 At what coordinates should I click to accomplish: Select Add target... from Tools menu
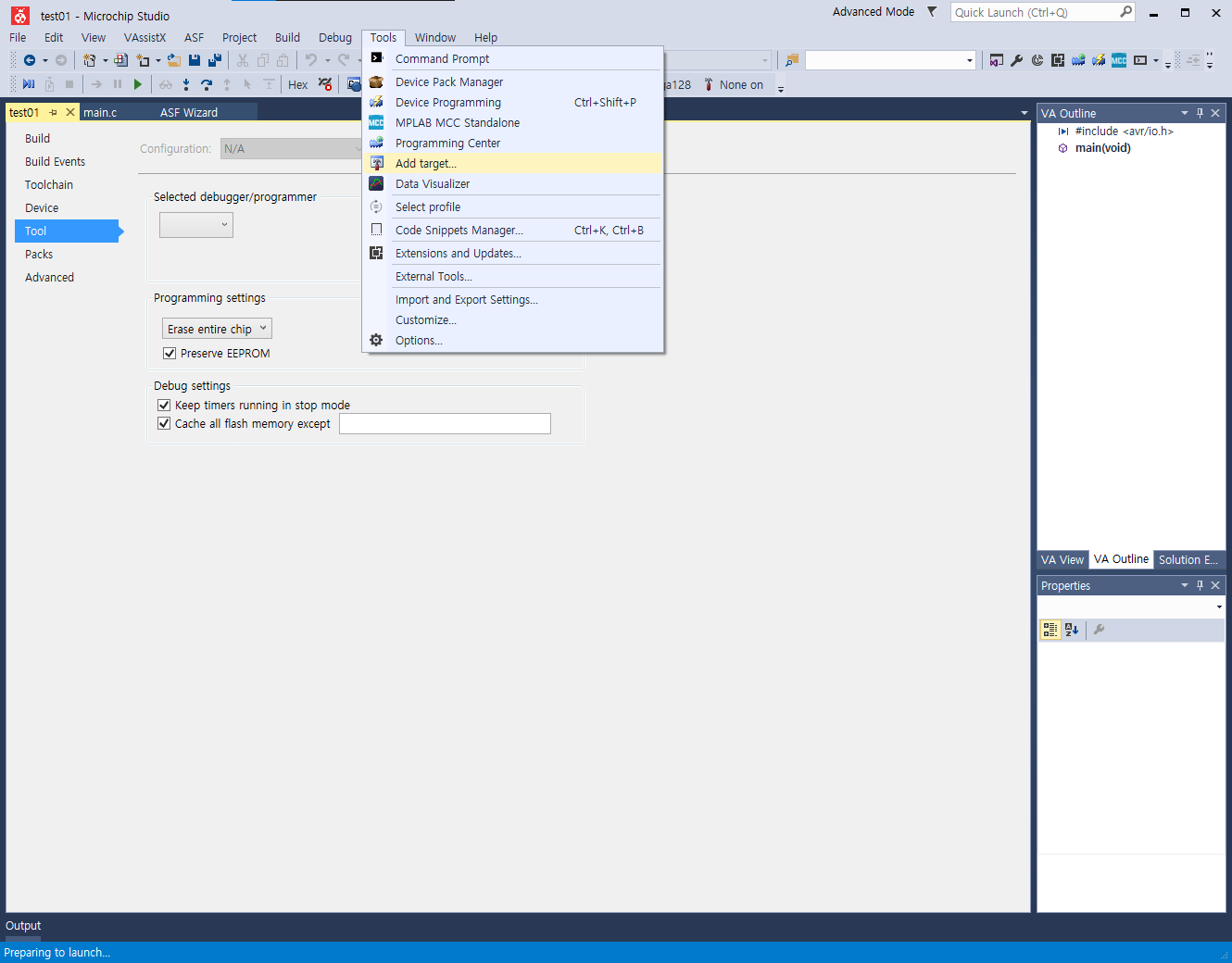(513, 163)
